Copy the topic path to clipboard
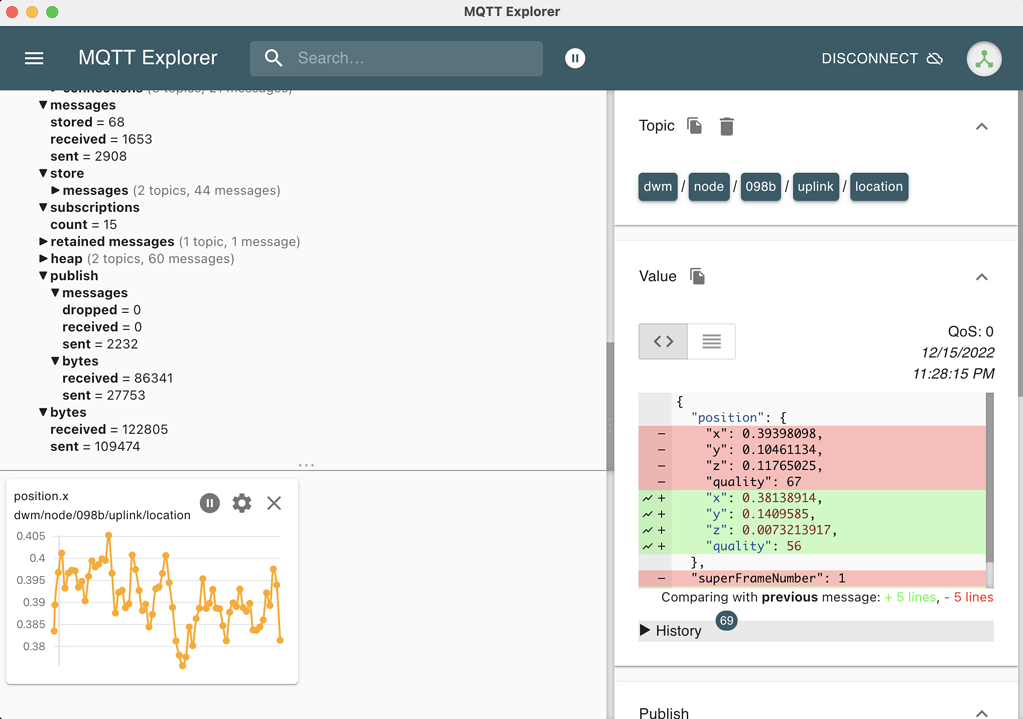The height and width of the screenshot is (719, 1023). coord(692,126)
